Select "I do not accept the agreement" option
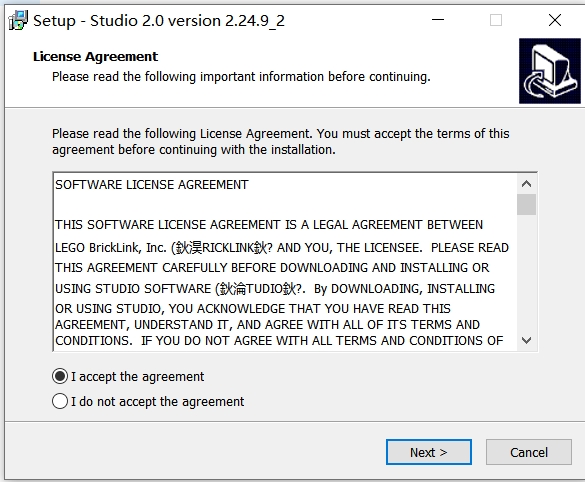585x482 pixels. coord(60,401)
